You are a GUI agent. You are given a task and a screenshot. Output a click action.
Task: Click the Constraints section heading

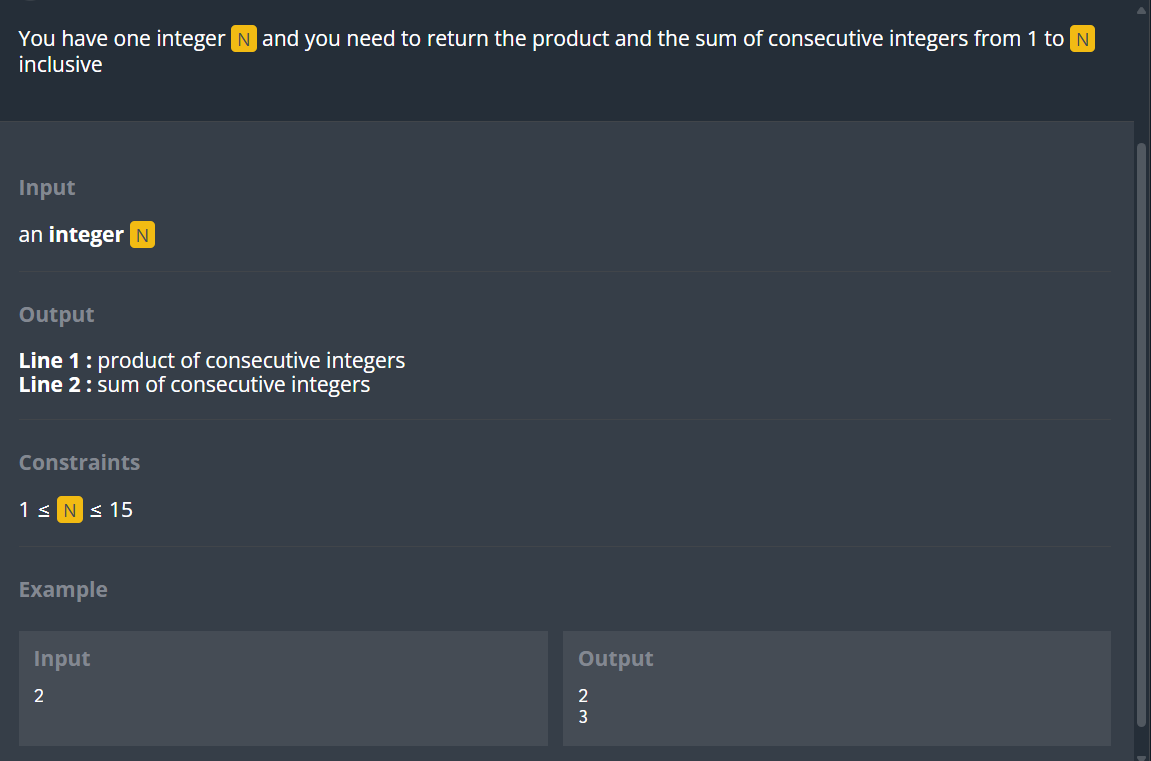tap(79, 463)
